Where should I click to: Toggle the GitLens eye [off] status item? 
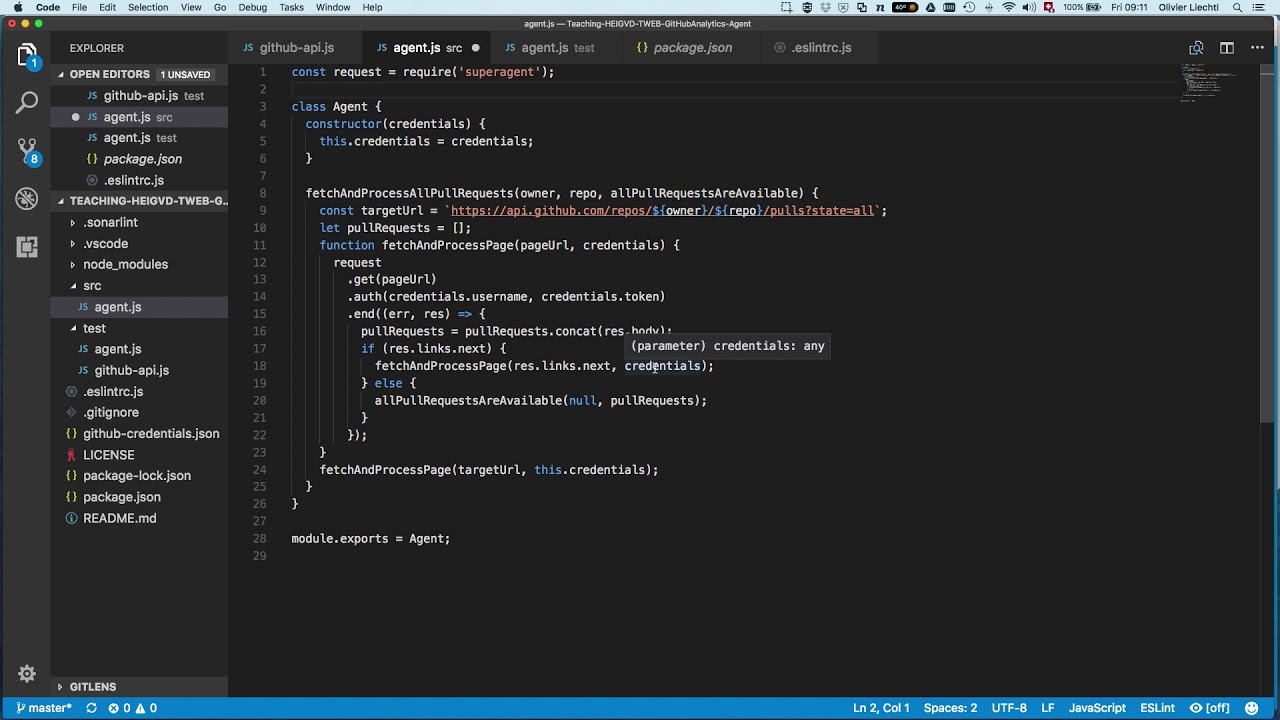(1209, 708)
